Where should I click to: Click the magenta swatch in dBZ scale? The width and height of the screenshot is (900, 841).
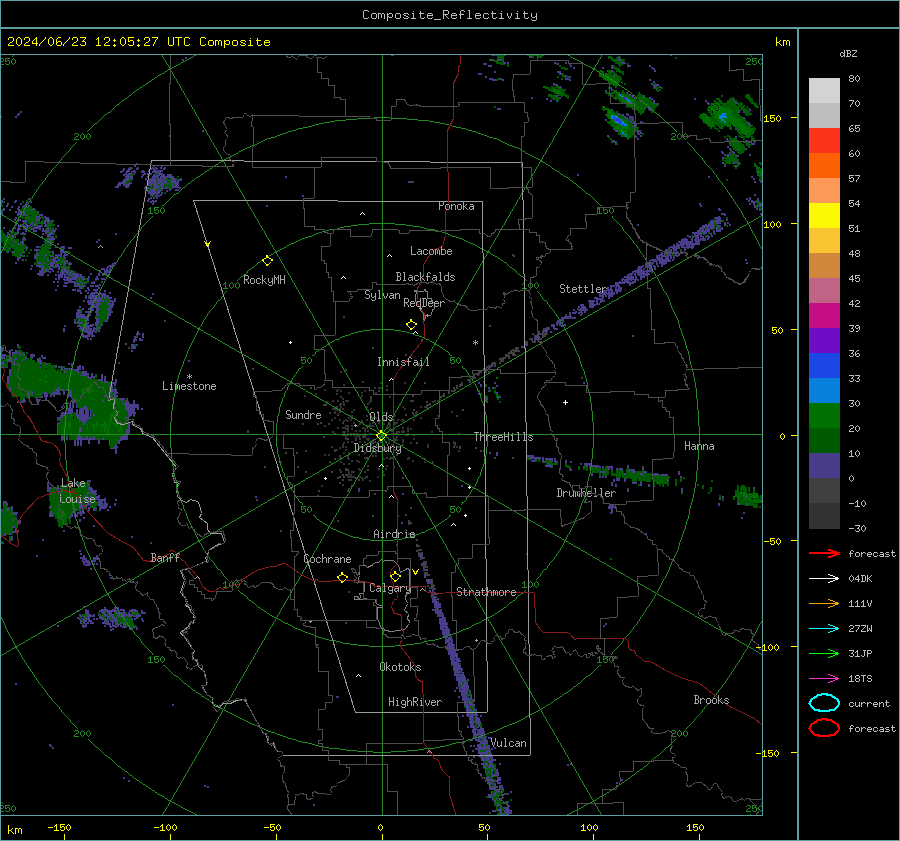point(824,315)
